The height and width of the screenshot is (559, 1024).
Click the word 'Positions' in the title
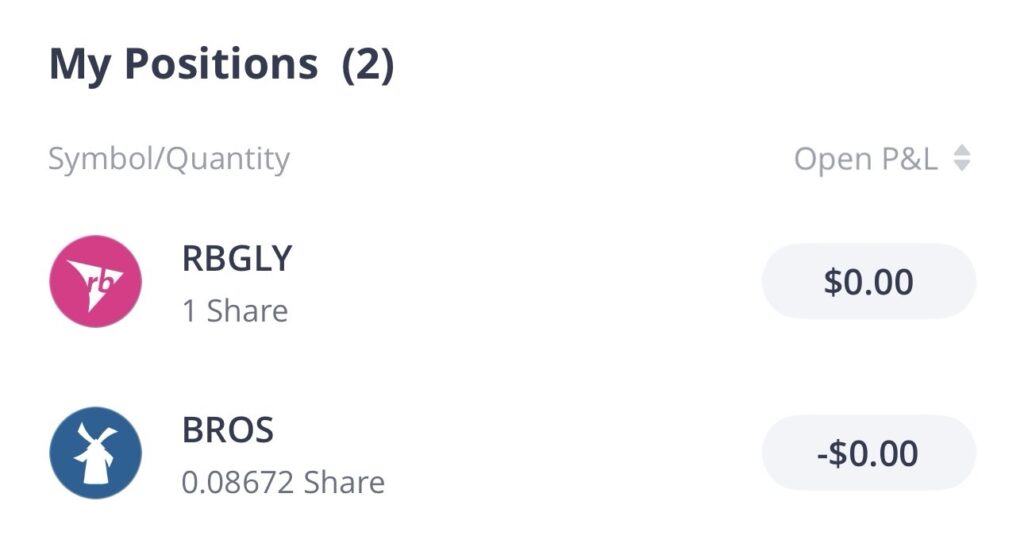[221, 65]
